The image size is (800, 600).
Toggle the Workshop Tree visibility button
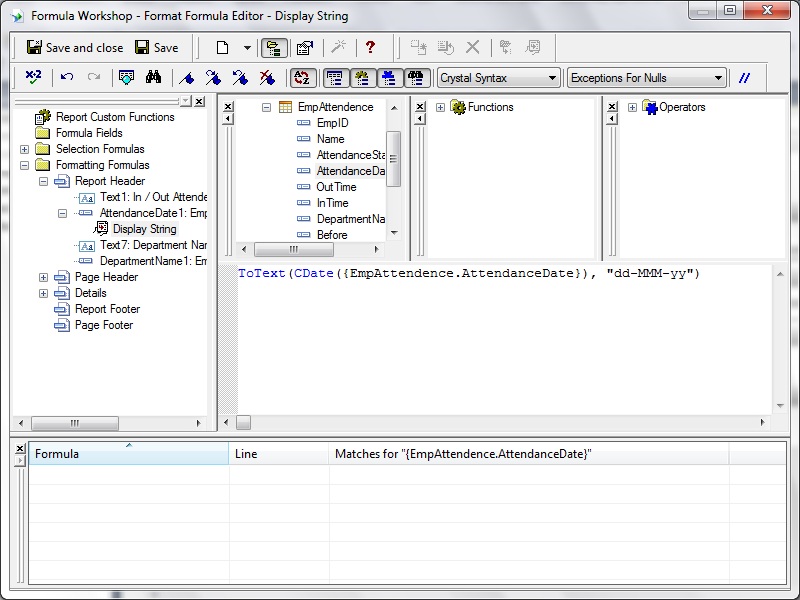click(274, 48)
